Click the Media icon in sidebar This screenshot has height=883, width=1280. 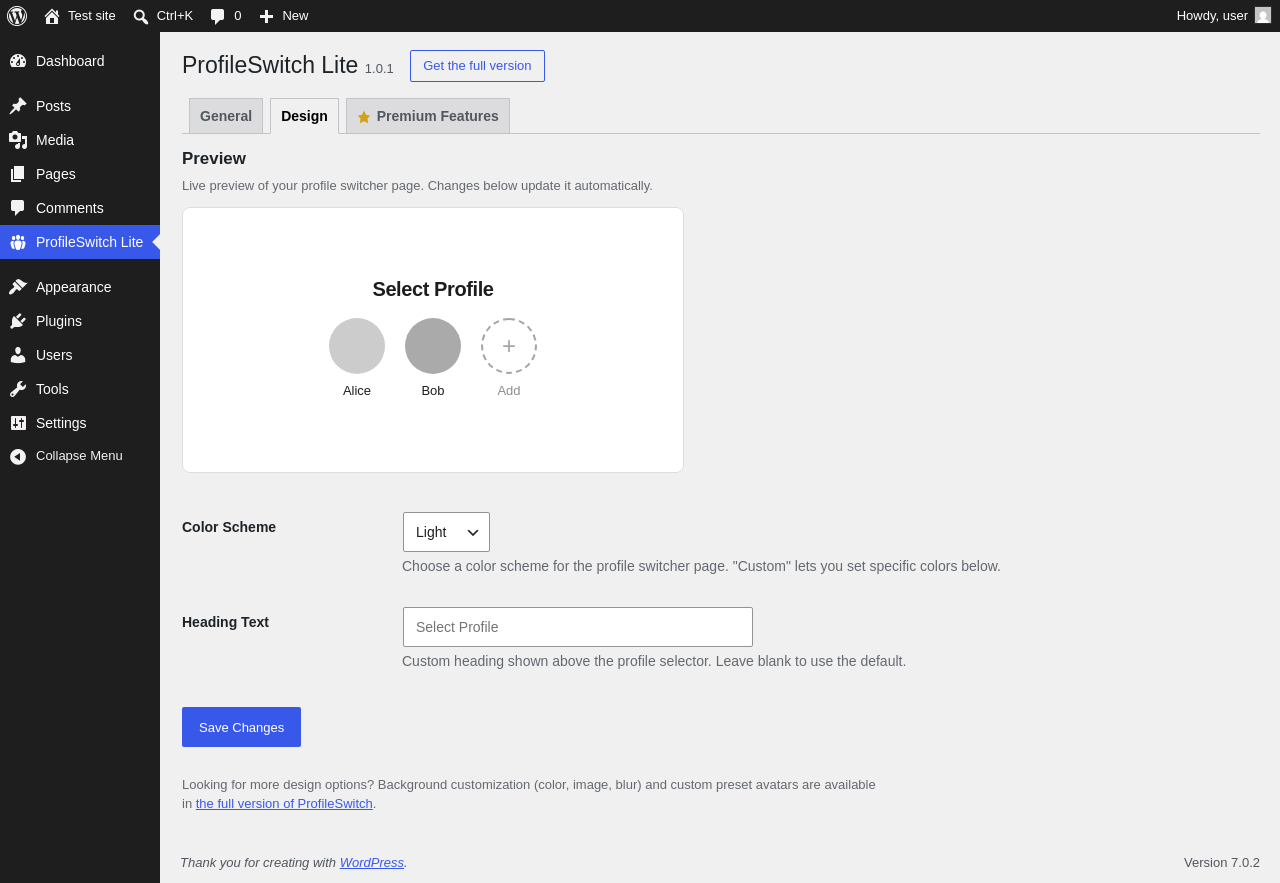(18, 140)
